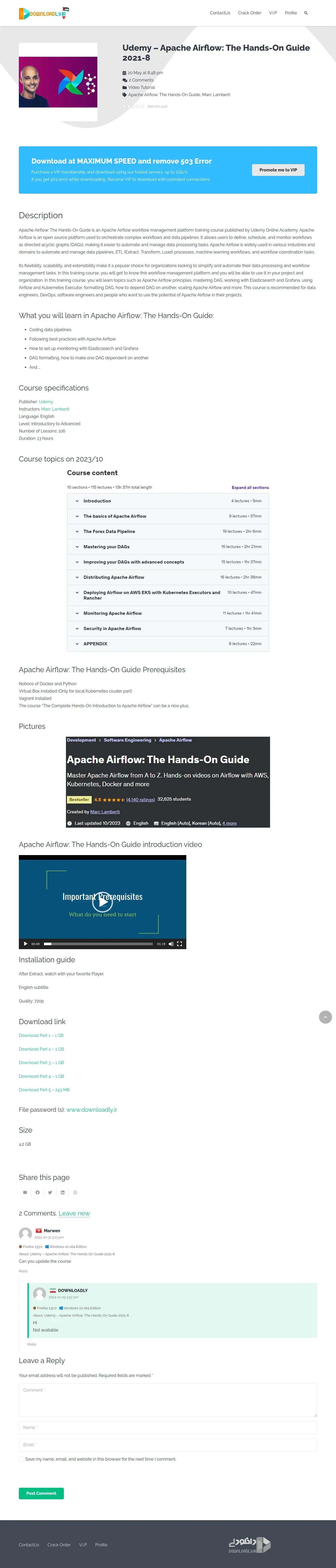This screenshot has width=336, height=1568.
Task: Rate this post using the star rating
Action: pyautogui.click(x=133, y=107)
